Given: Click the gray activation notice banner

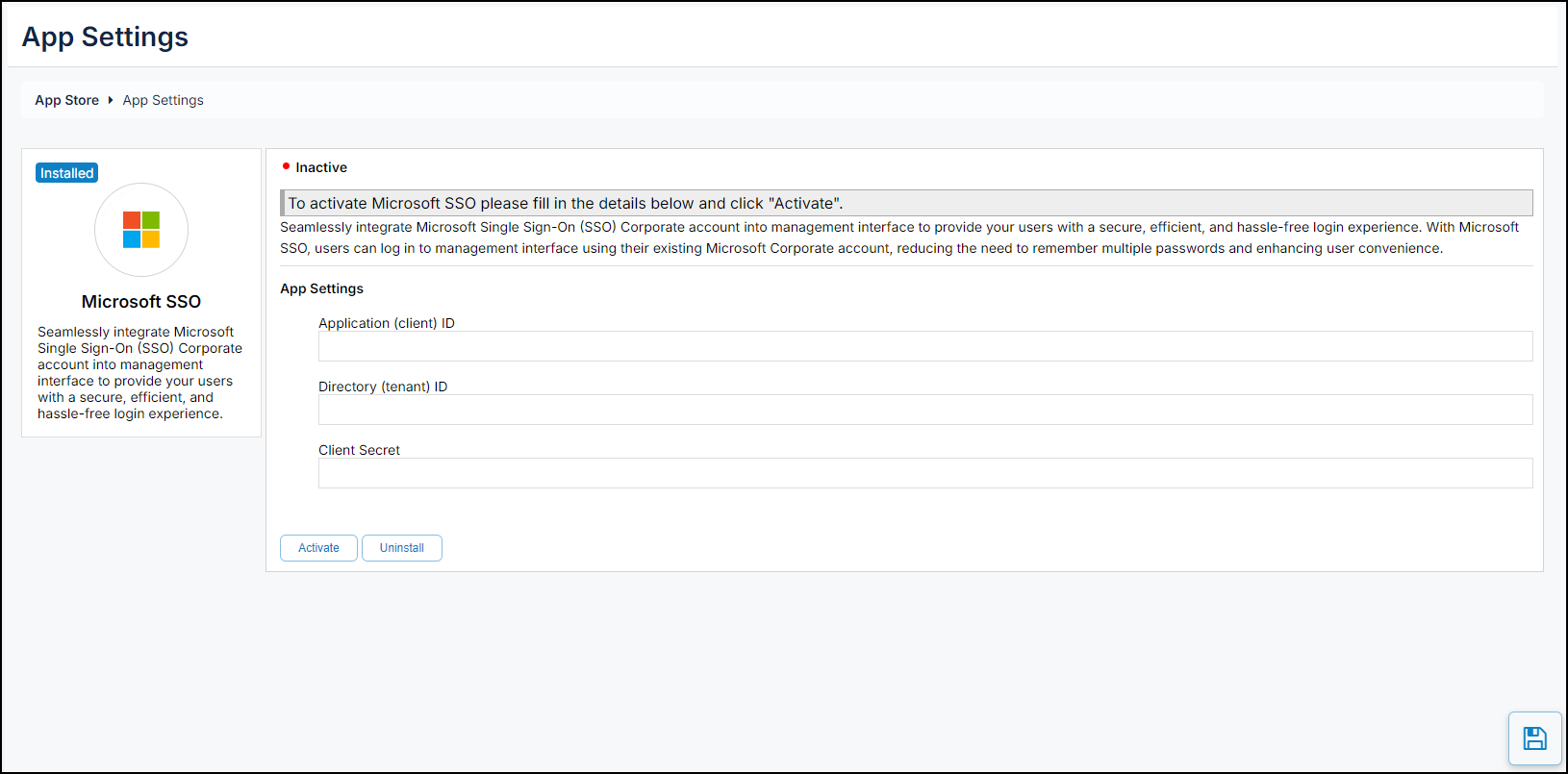Looking at the screenshot, I should point(905,203).
